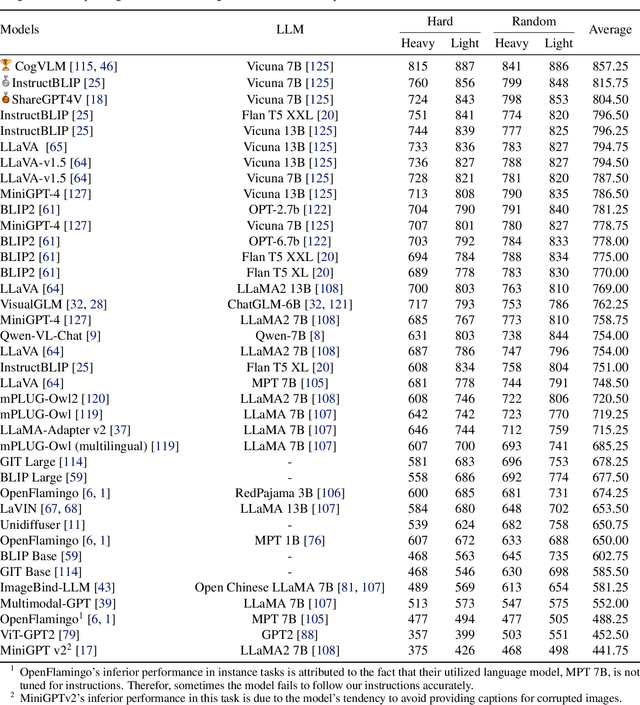Select CogVLM's average value 857.25
The height and width of the screenshot is (705, 640).
click(x=610, y=67)
